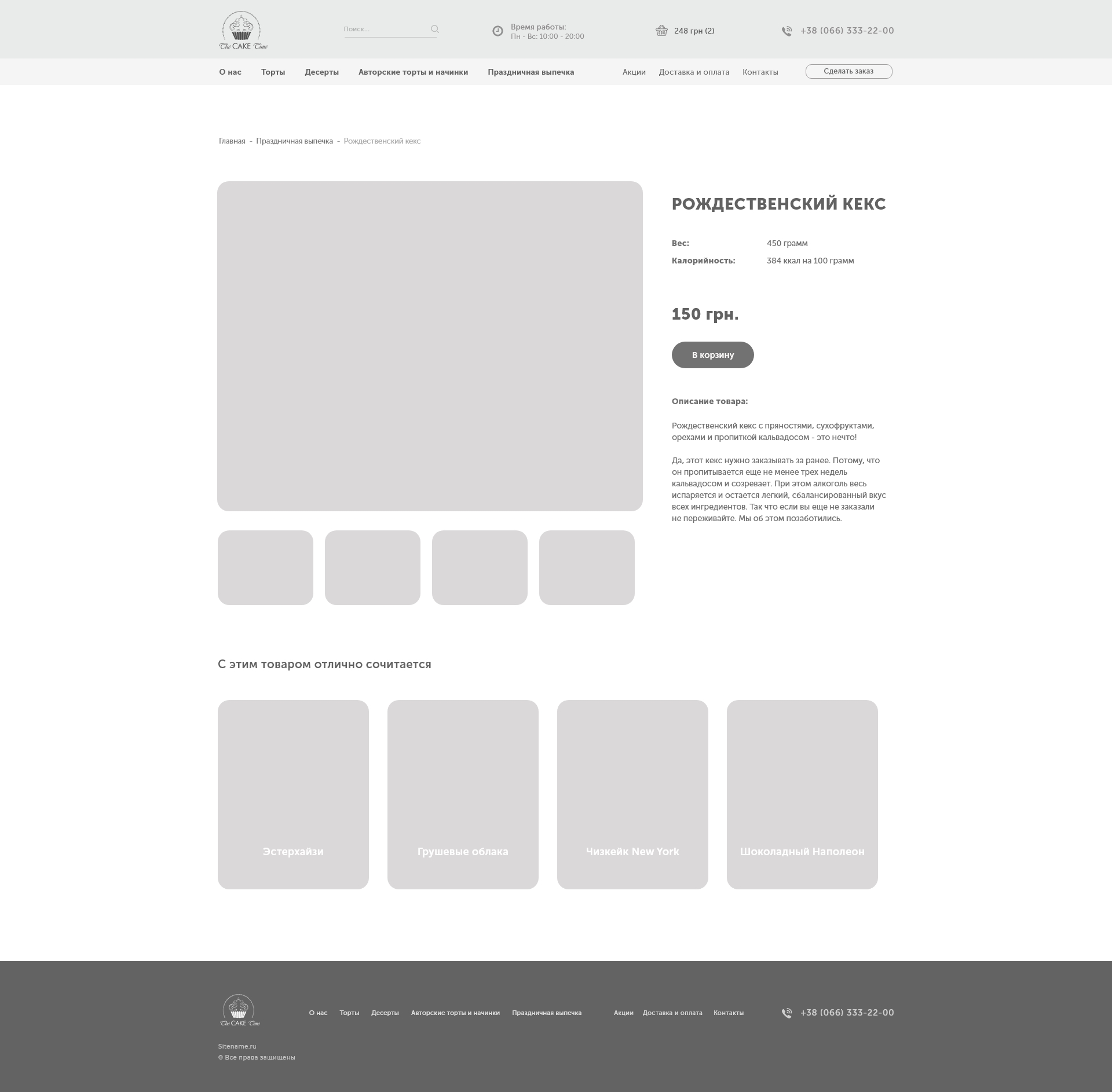Viewport: 1112px width, 1092px height.
Task: Add product with В корзину button
Action: tap(712, 355)
